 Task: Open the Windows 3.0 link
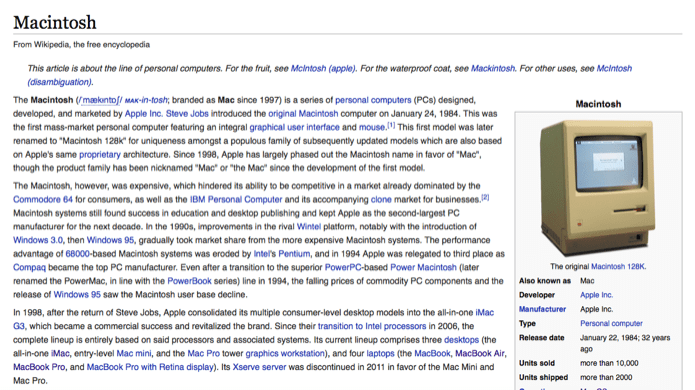[38, 240]
